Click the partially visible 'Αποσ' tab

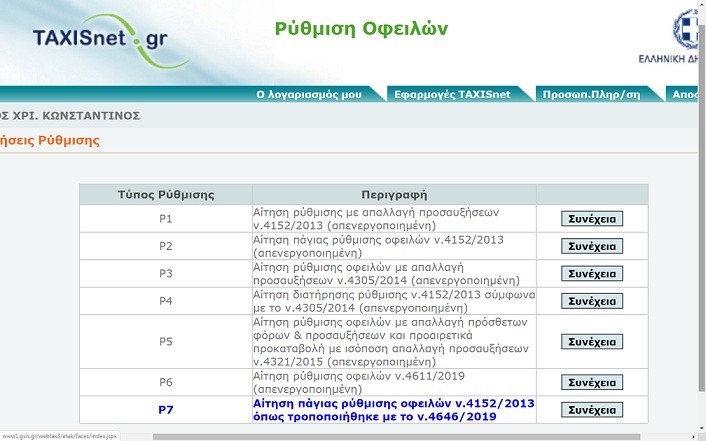coord(688,94)
